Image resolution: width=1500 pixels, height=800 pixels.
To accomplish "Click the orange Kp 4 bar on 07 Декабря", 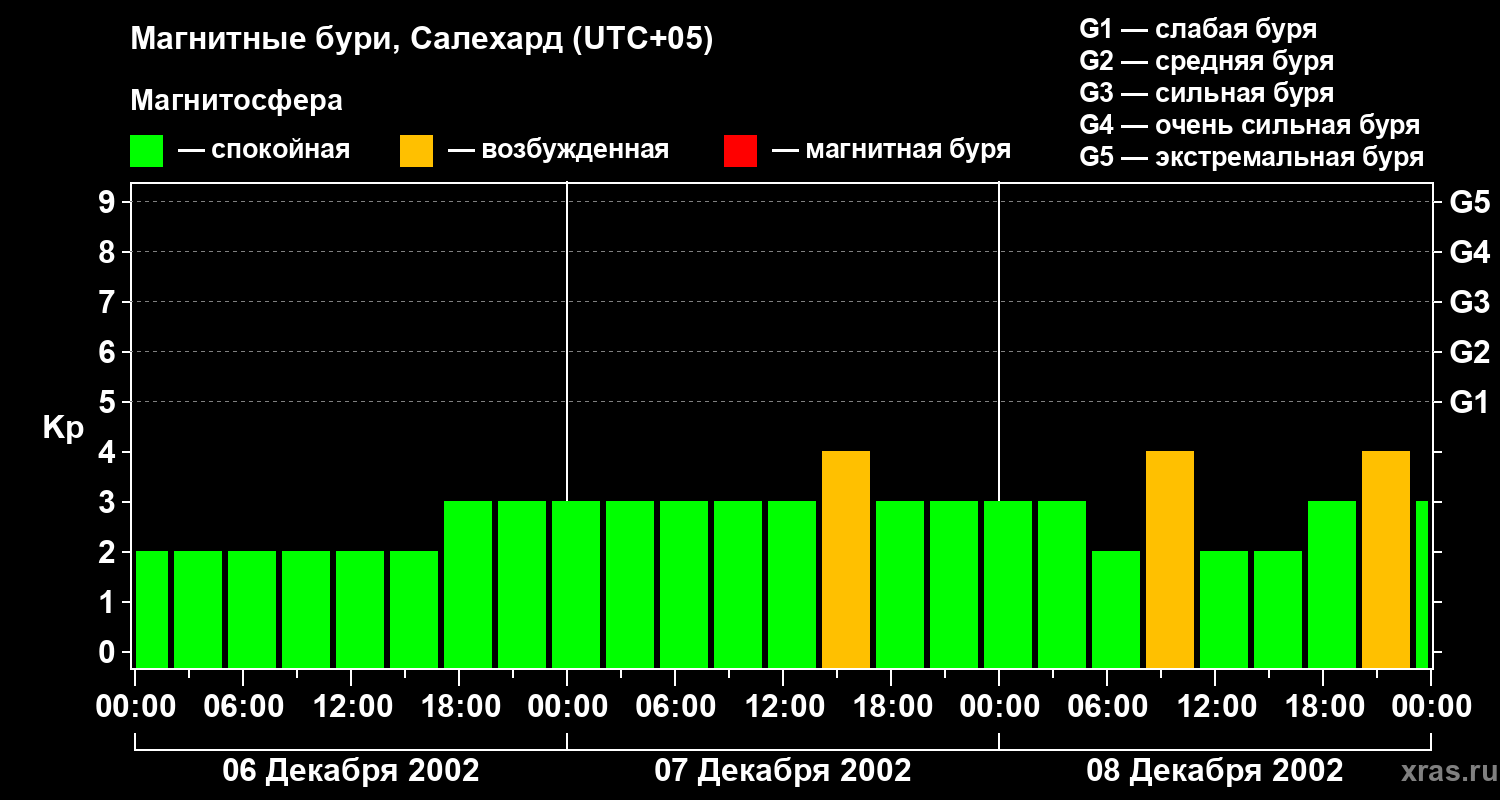I will 846,560.
